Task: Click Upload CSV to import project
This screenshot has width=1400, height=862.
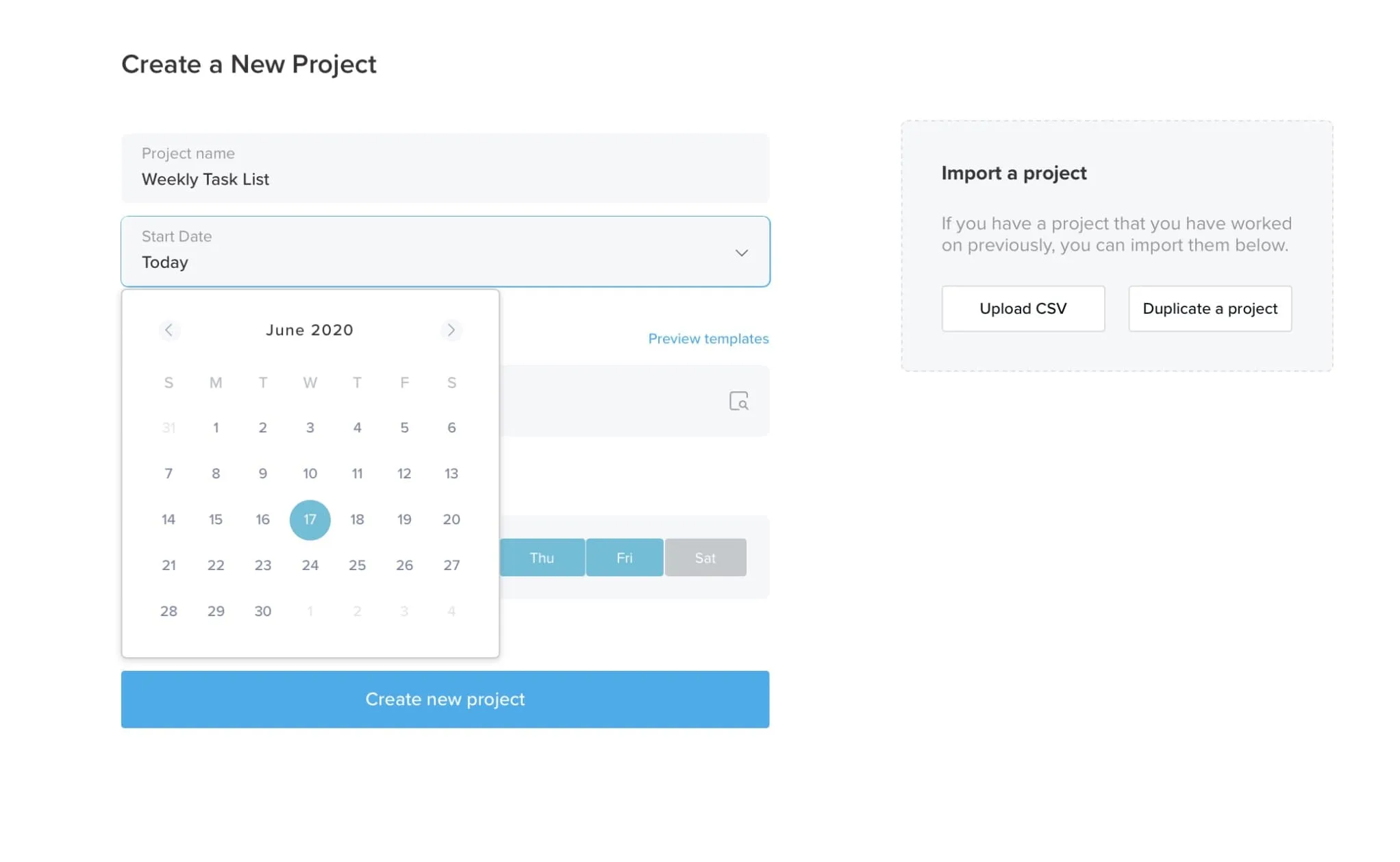Action: [1023, 308]
